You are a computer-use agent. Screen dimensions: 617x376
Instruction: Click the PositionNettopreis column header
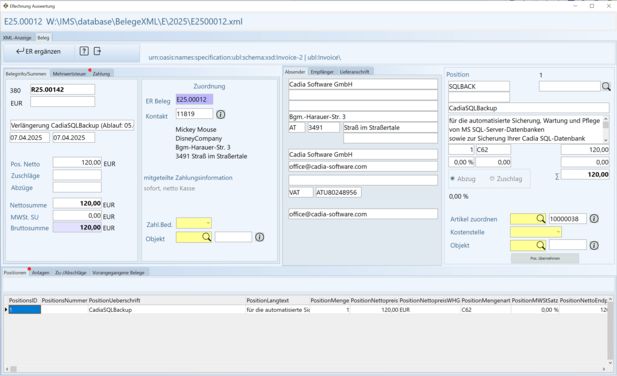tap(374, 300)
